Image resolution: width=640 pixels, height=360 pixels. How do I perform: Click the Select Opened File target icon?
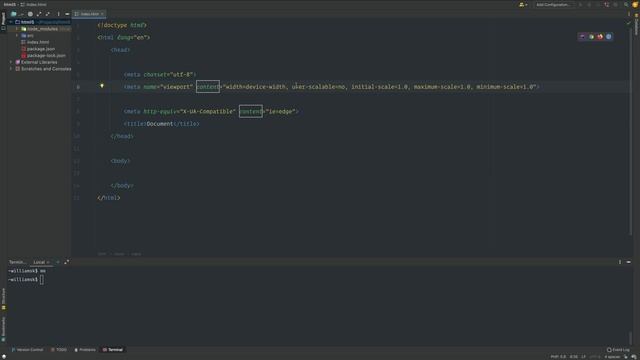tap(30, 14)
